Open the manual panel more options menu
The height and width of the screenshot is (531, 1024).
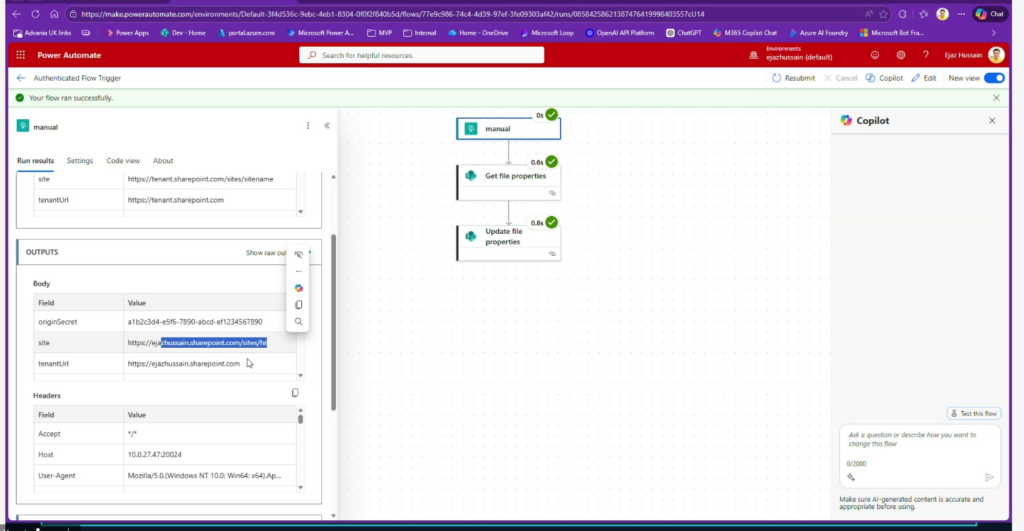click(x=308, y=125)
